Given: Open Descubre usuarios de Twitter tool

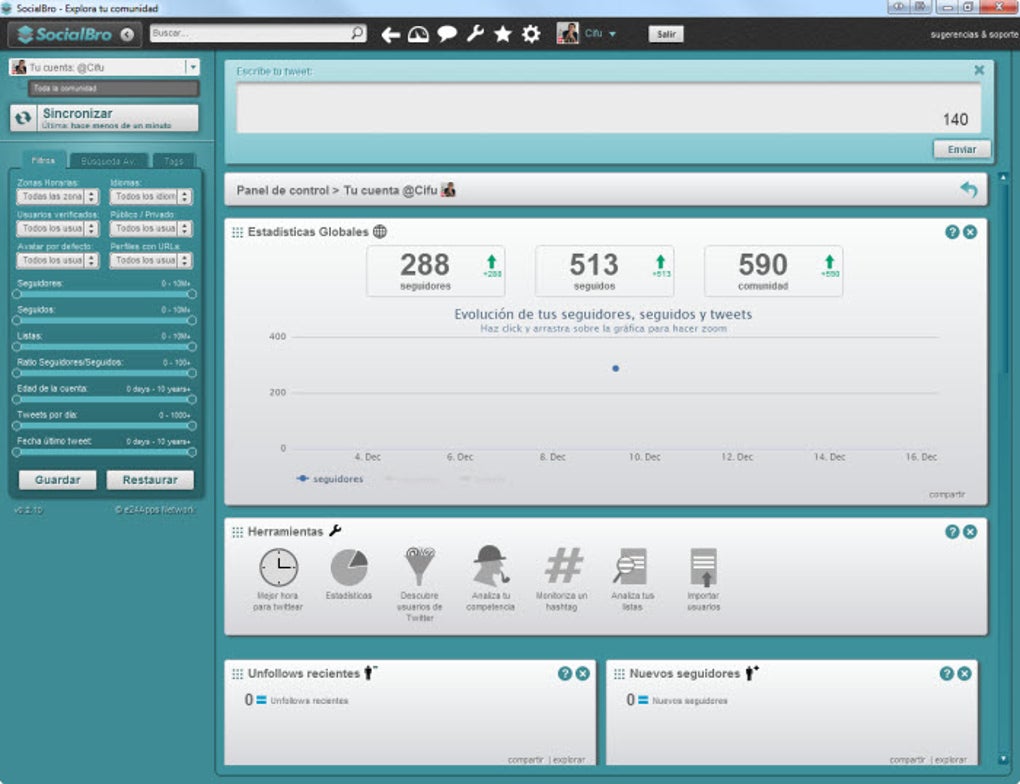Looking at the screenshot, I should coord(420,584).
